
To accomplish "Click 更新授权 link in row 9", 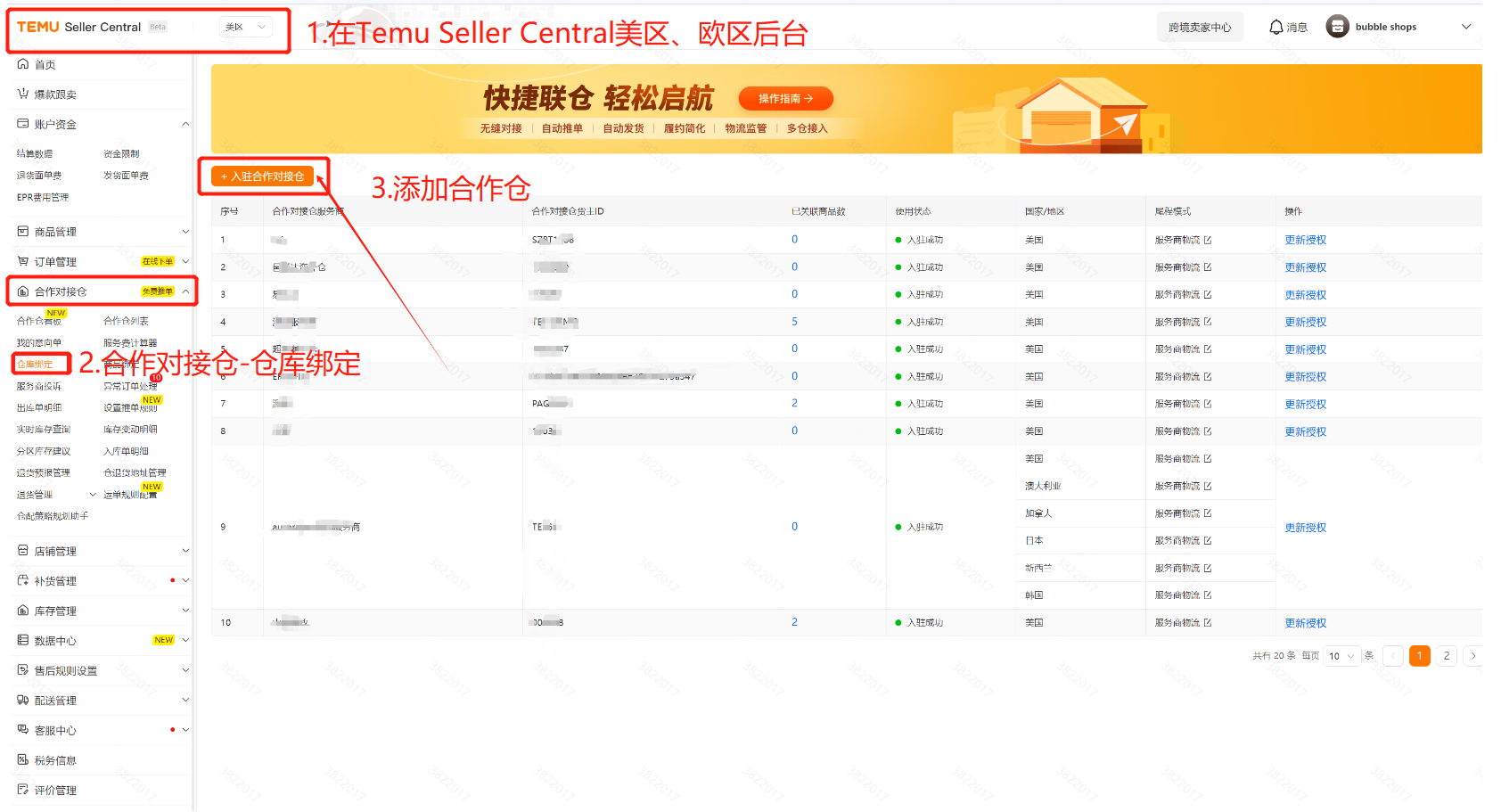I will (1305, 527).
